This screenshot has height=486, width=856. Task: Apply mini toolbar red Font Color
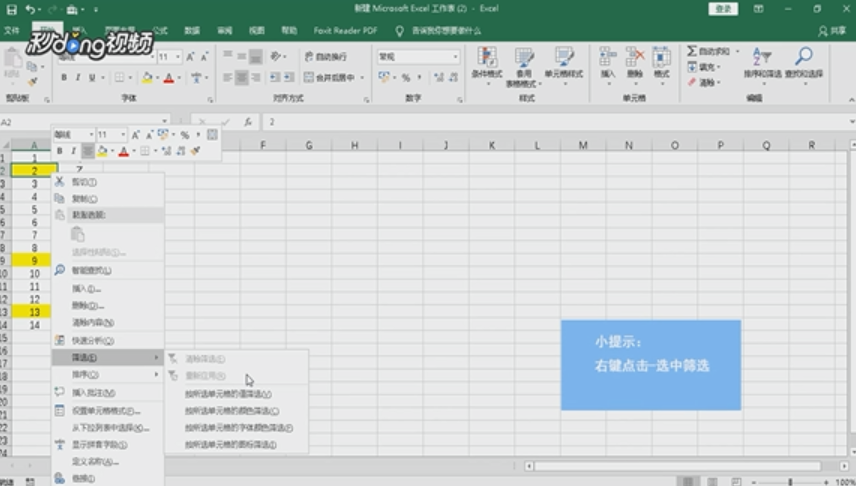pos(123,151)
